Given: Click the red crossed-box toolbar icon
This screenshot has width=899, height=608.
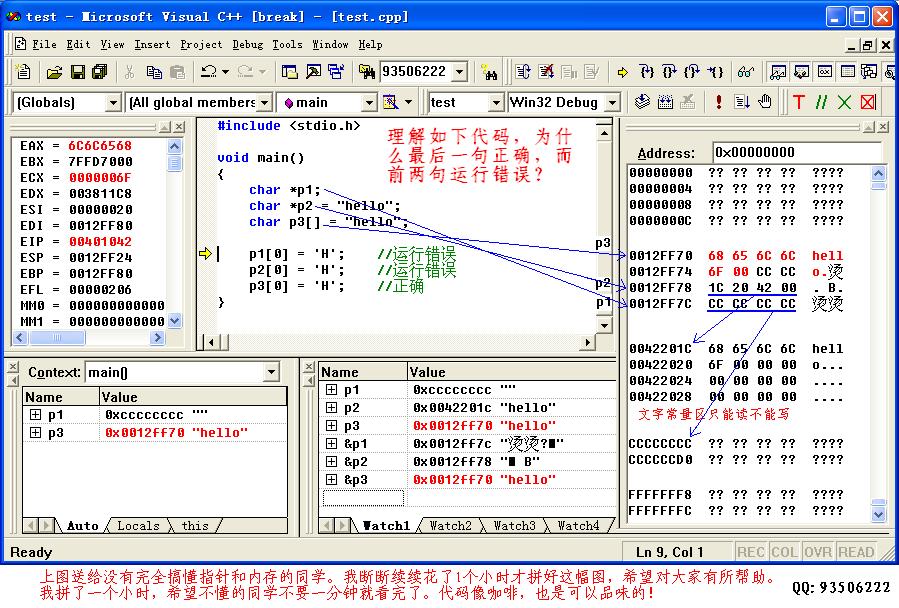Looking at the screenshot, I should click(868, 102).
